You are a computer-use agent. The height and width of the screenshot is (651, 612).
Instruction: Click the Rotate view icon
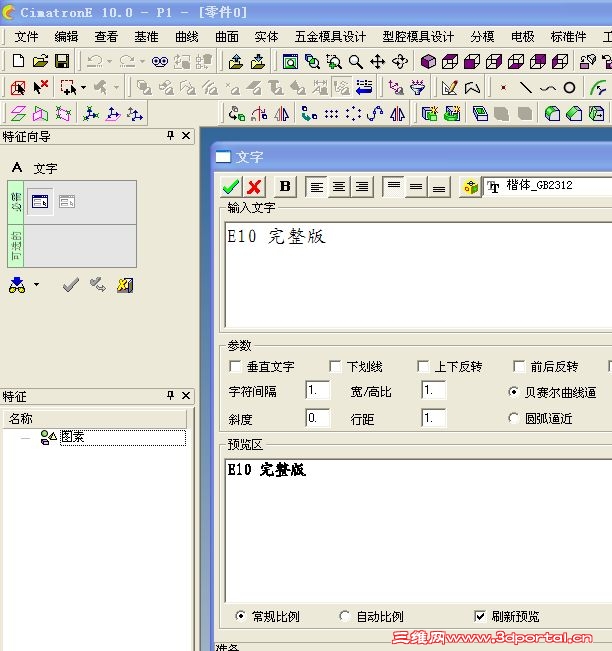[400, 62]
